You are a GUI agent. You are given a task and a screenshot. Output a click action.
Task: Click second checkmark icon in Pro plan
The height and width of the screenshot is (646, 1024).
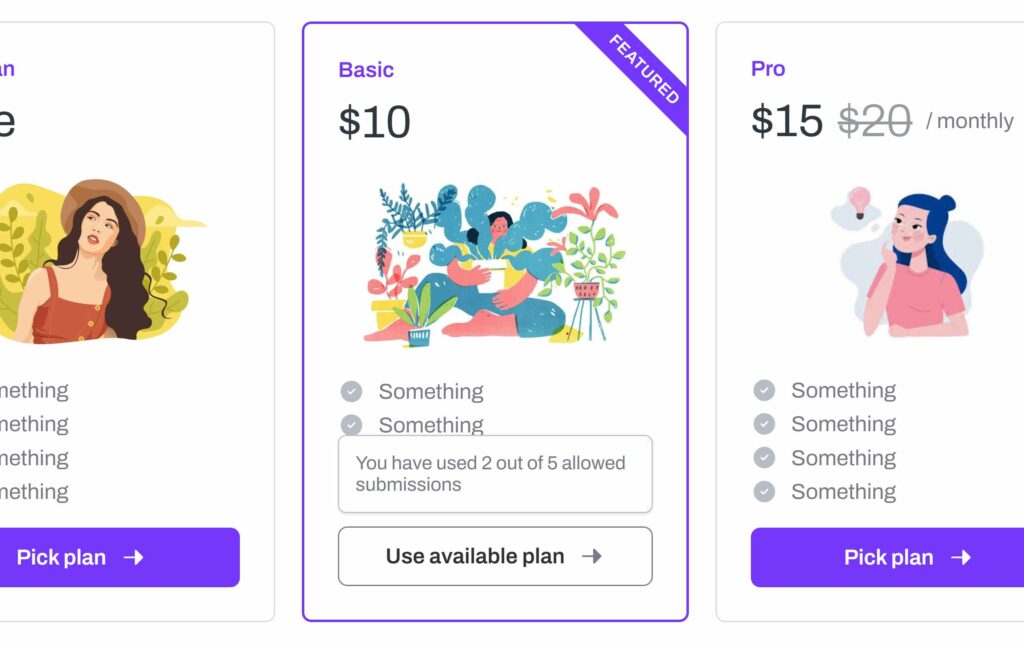click(764, 424)
